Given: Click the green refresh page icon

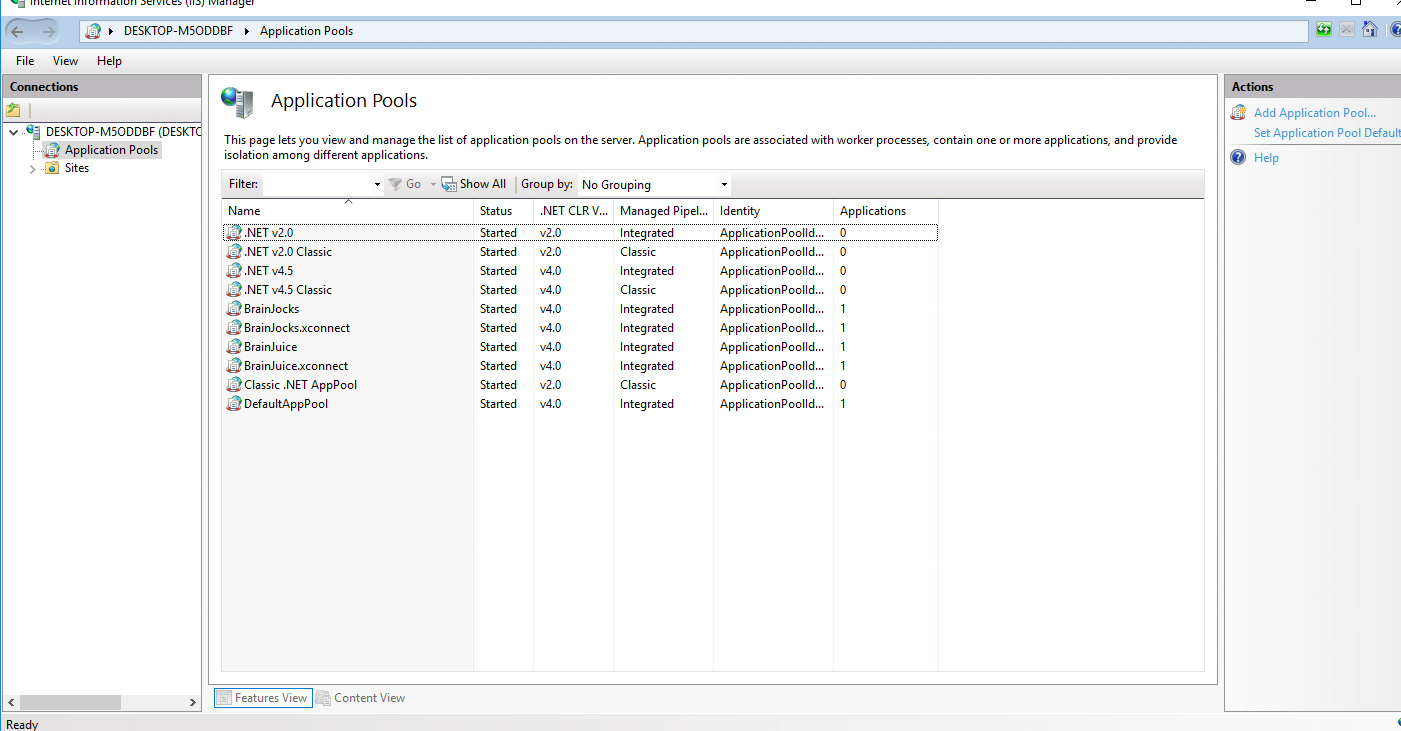Looking at the screenshot, I should [x=1324, y=30].
